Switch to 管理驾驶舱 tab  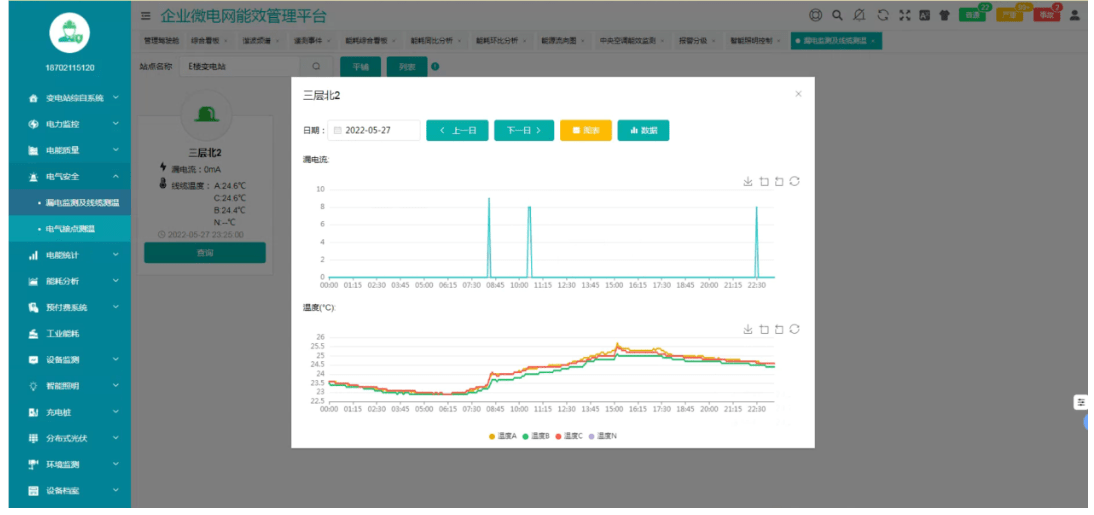pos(161,41)
